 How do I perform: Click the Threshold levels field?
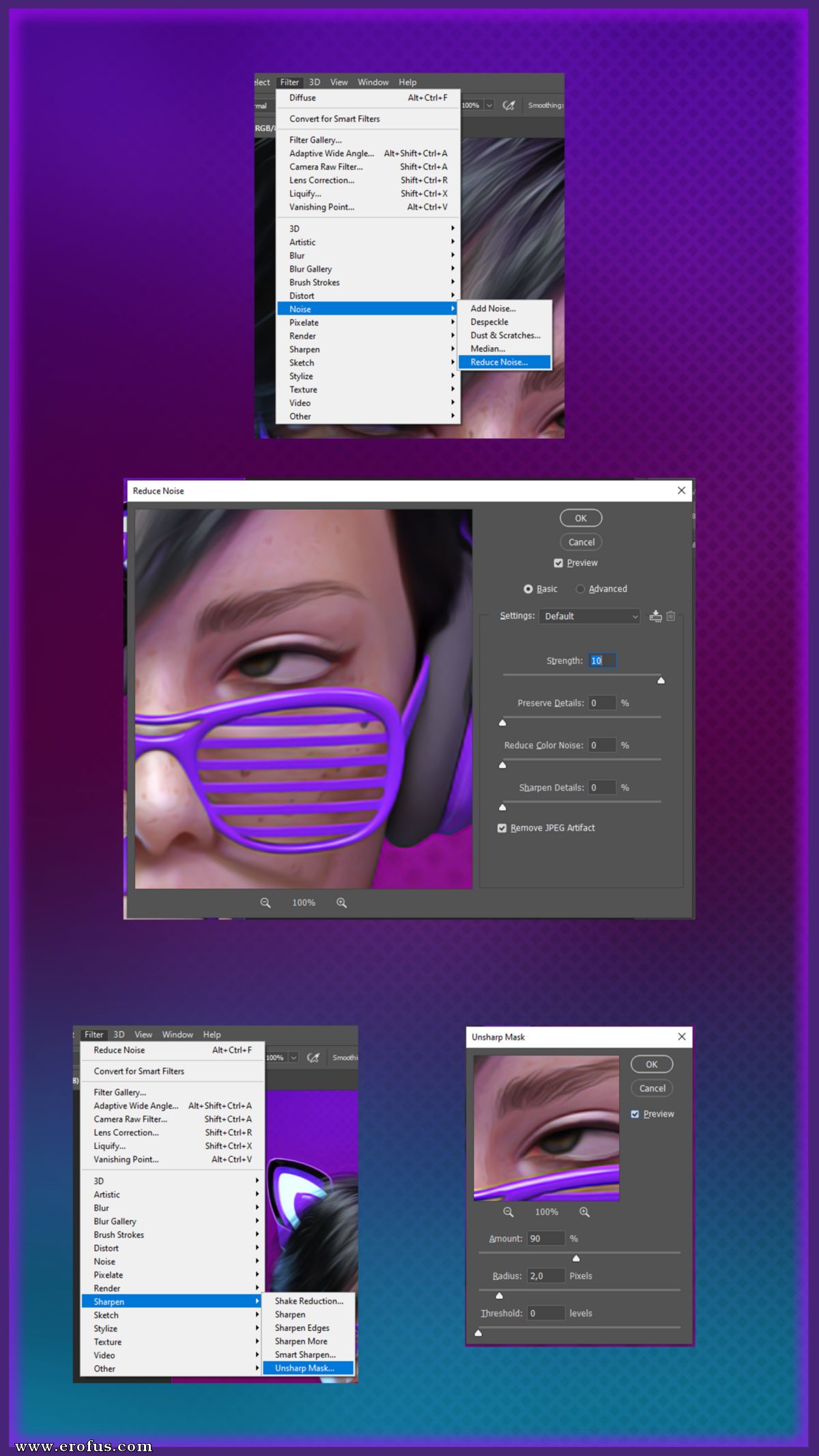point(546,1313)
